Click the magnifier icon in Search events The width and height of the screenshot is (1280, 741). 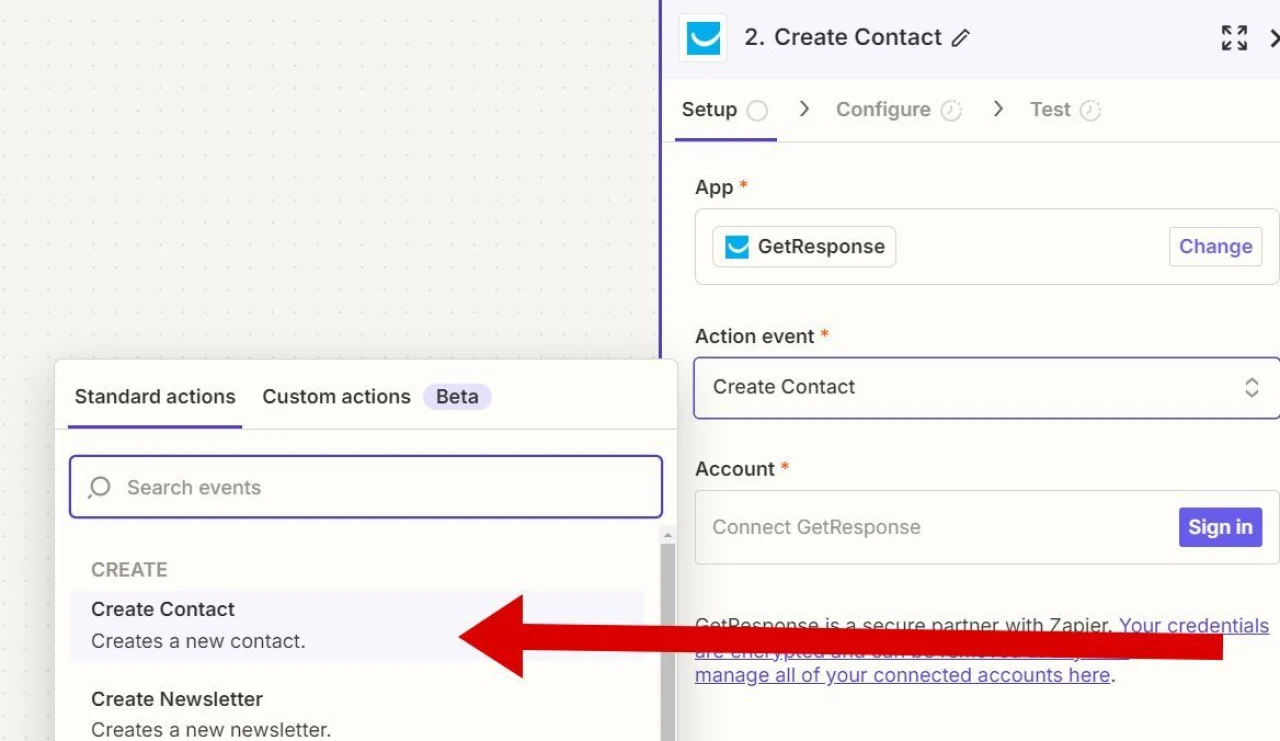(x=99, y=488)
